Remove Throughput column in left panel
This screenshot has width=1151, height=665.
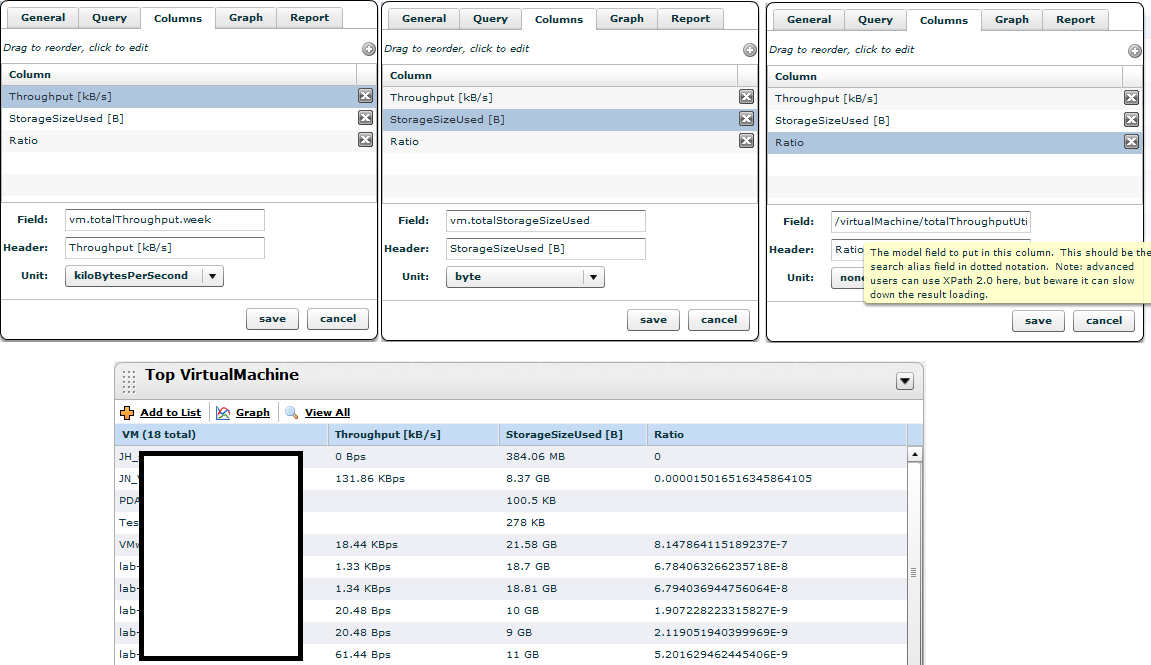tap(365, 96)
